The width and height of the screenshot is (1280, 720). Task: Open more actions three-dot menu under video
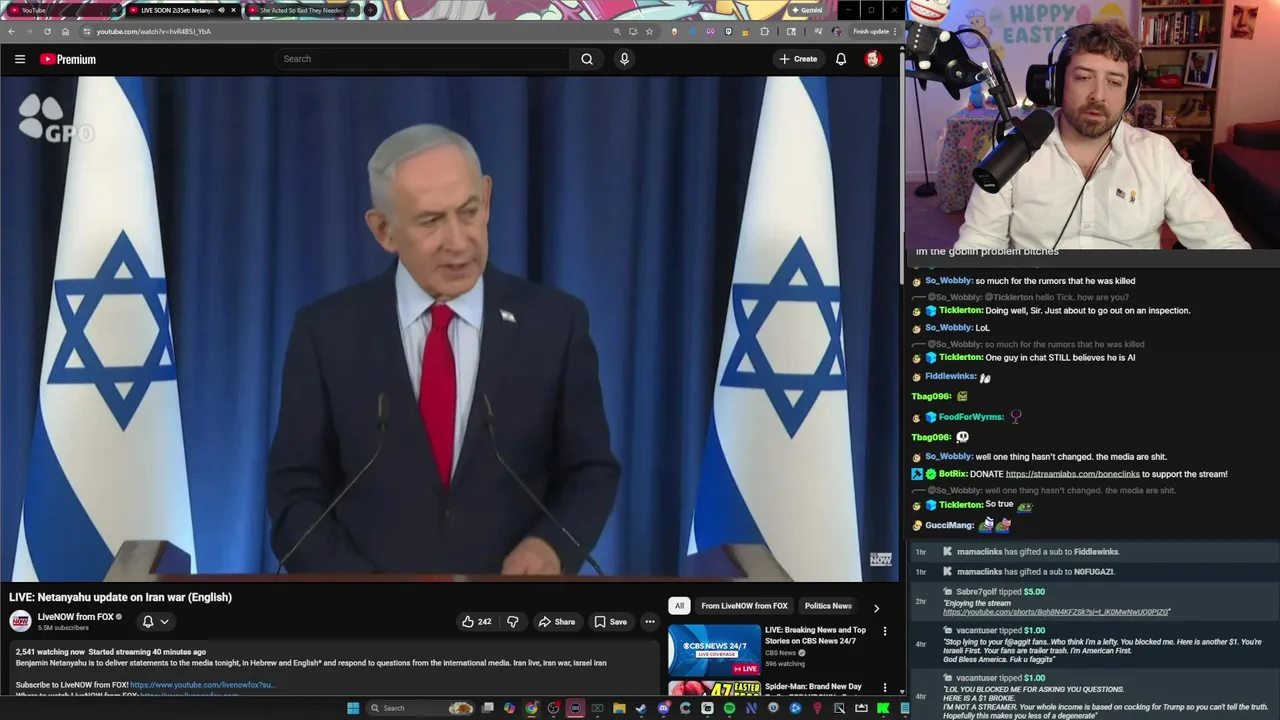[x=650, y=621]
